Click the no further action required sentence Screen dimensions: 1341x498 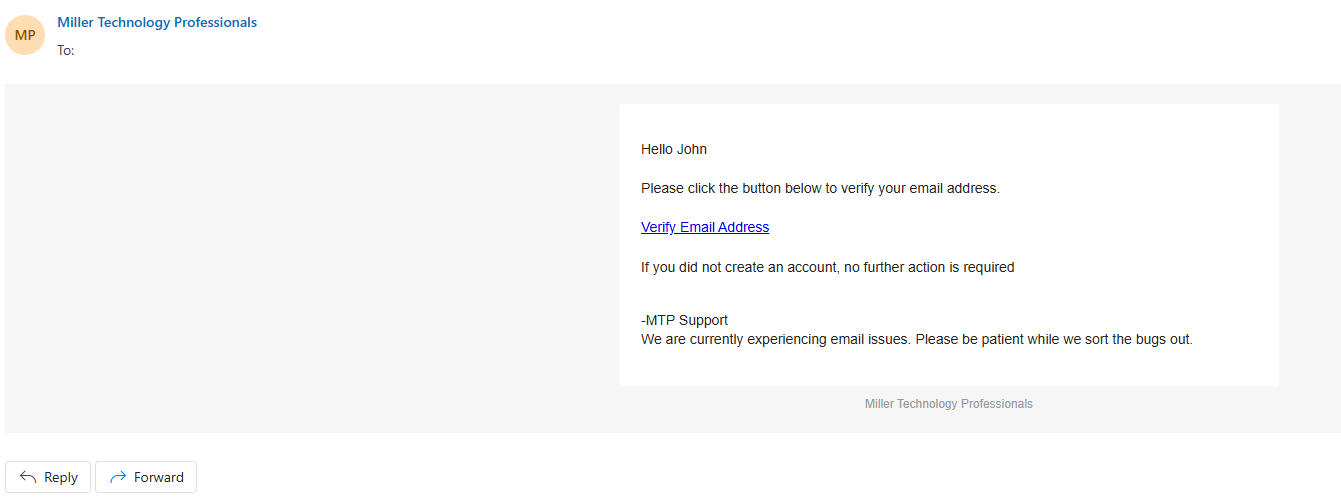pyautogui.click(x=828, y=267)
